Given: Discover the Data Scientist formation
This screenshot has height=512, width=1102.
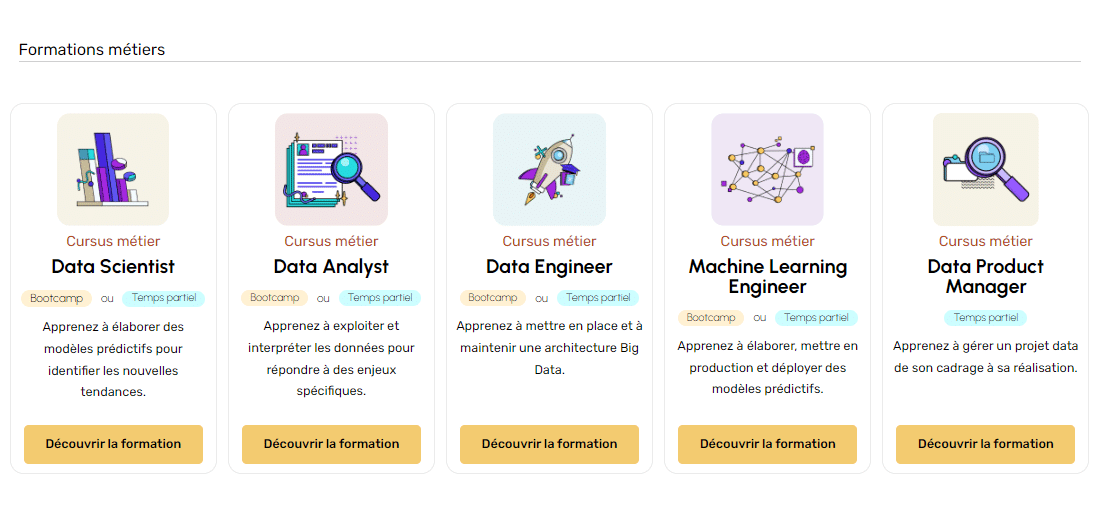Looking at the screenshot, I should (x=113, y=444).
